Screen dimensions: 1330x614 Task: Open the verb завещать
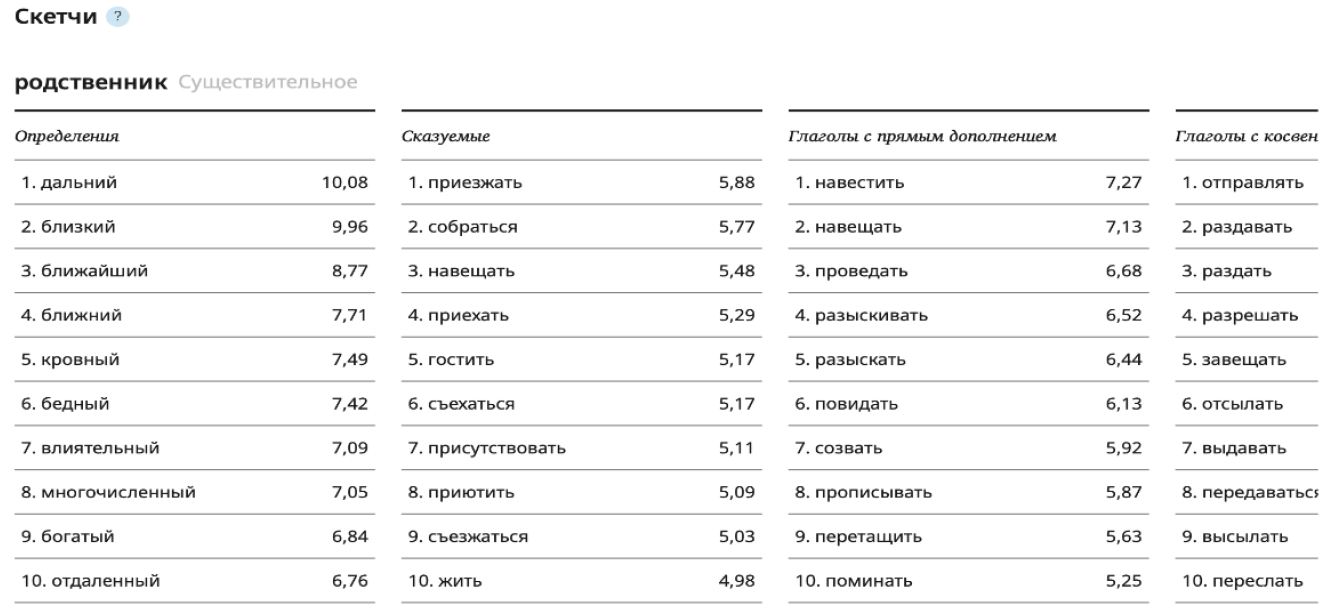click(1244, 360)
